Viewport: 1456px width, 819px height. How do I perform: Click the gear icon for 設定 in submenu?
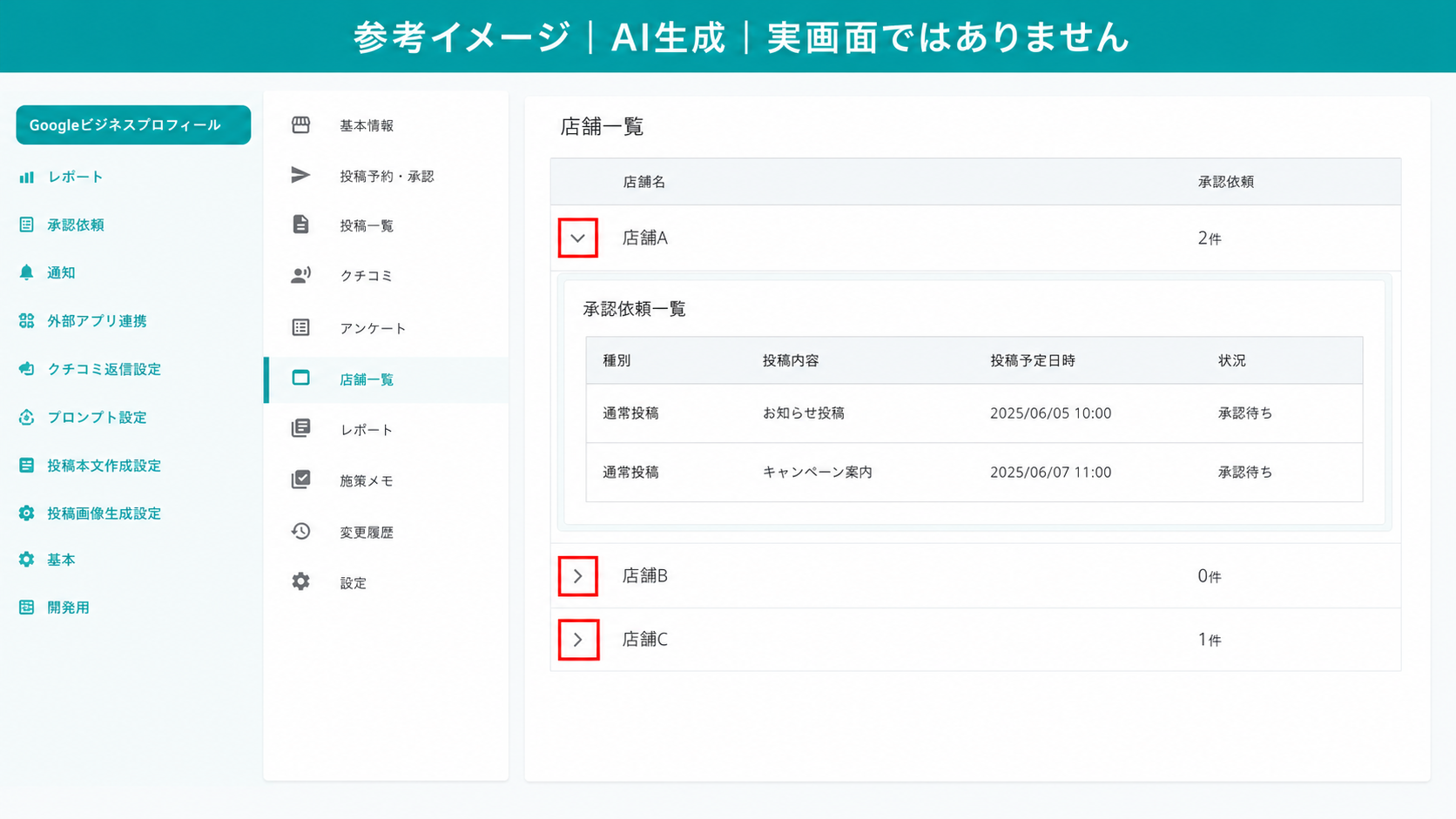click(300, 581)
